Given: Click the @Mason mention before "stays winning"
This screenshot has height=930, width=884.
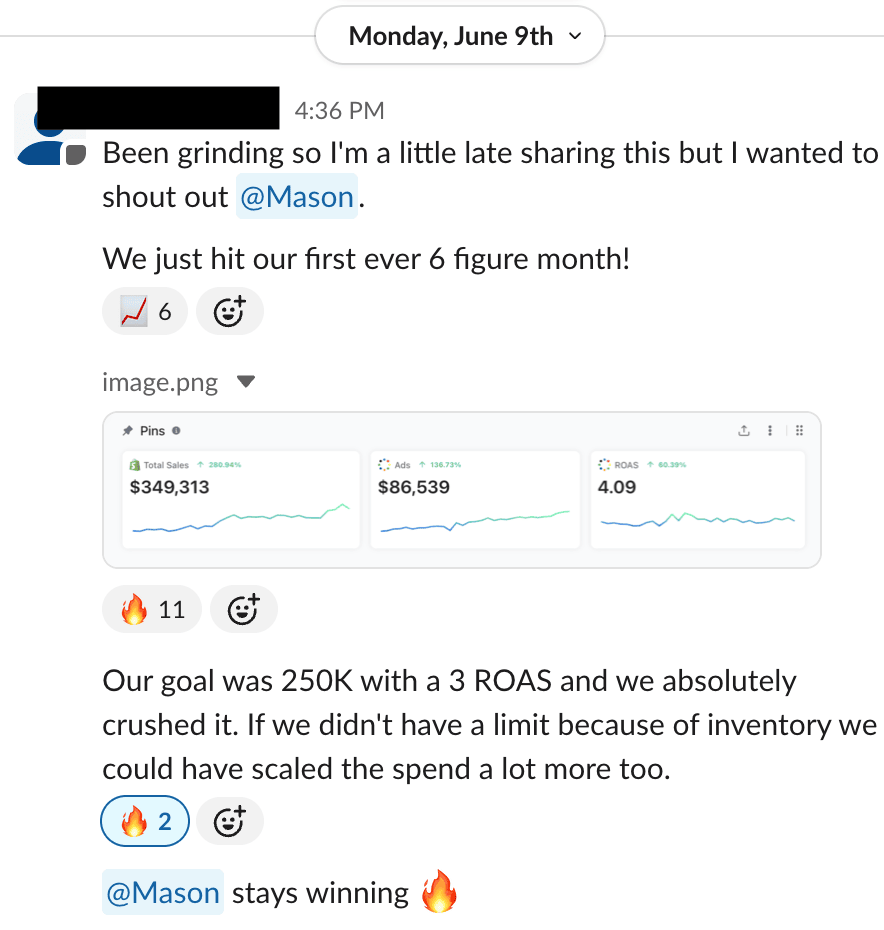Looking at the screenshot, I should 163,892.
